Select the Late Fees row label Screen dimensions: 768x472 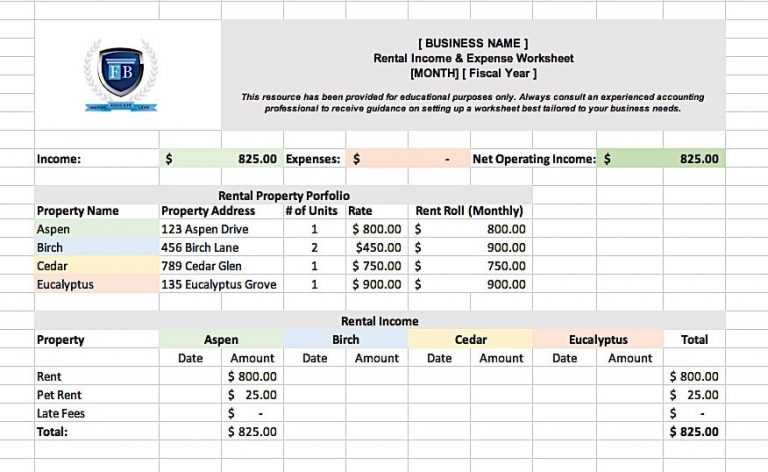click(x=96, y=413)
